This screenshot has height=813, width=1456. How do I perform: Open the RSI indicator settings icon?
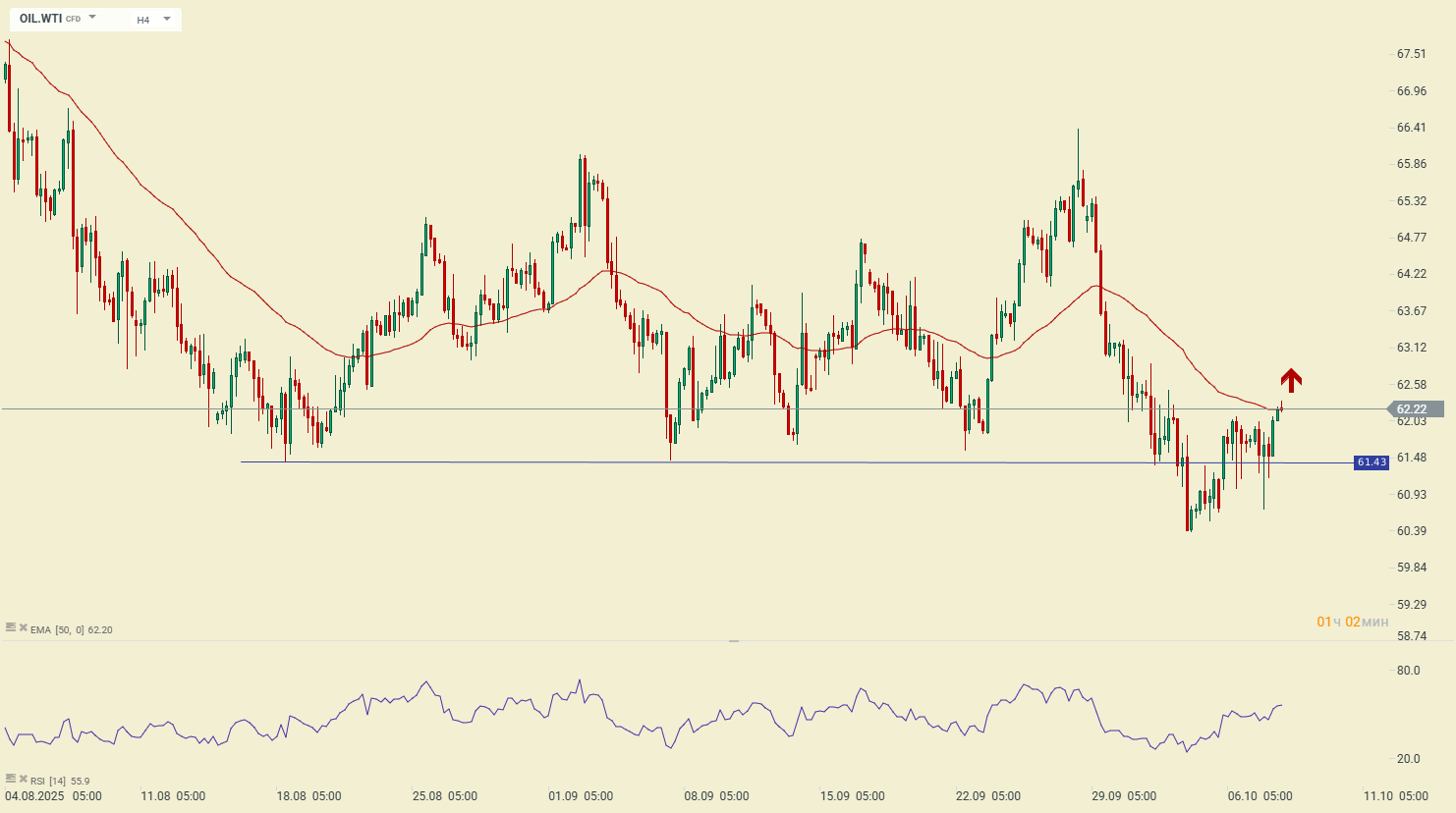[x=11, y=779]
